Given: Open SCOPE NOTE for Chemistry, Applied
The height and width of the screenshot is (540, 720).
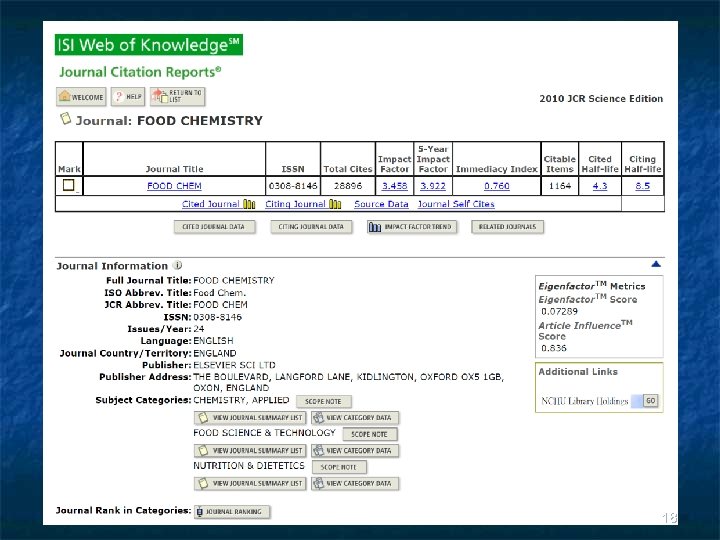Looking at the screenshot, I should pos(324,401).
